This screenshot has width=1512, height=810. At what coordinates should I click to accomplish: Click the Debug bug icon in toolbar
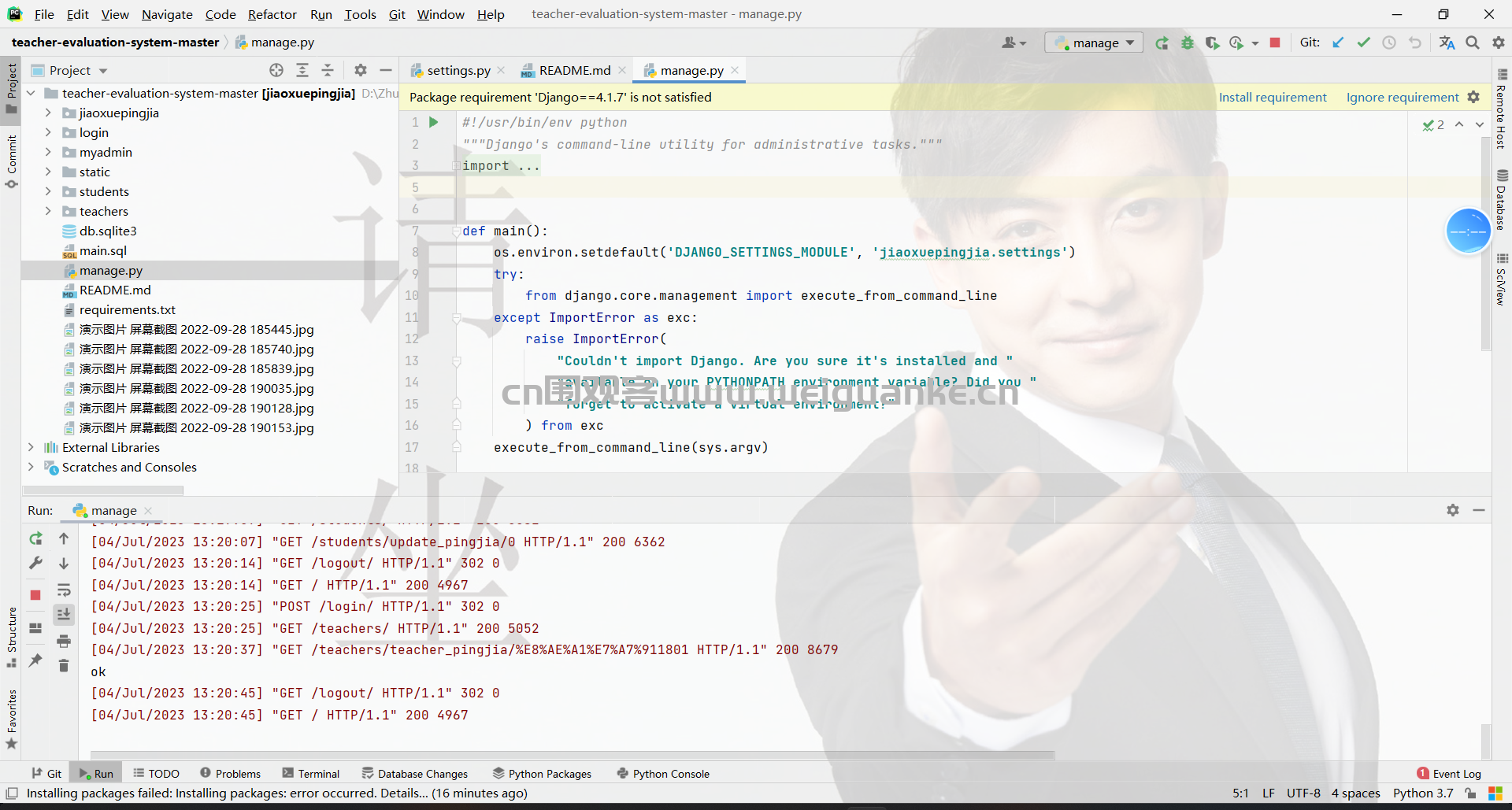(x=1187, y=43)
